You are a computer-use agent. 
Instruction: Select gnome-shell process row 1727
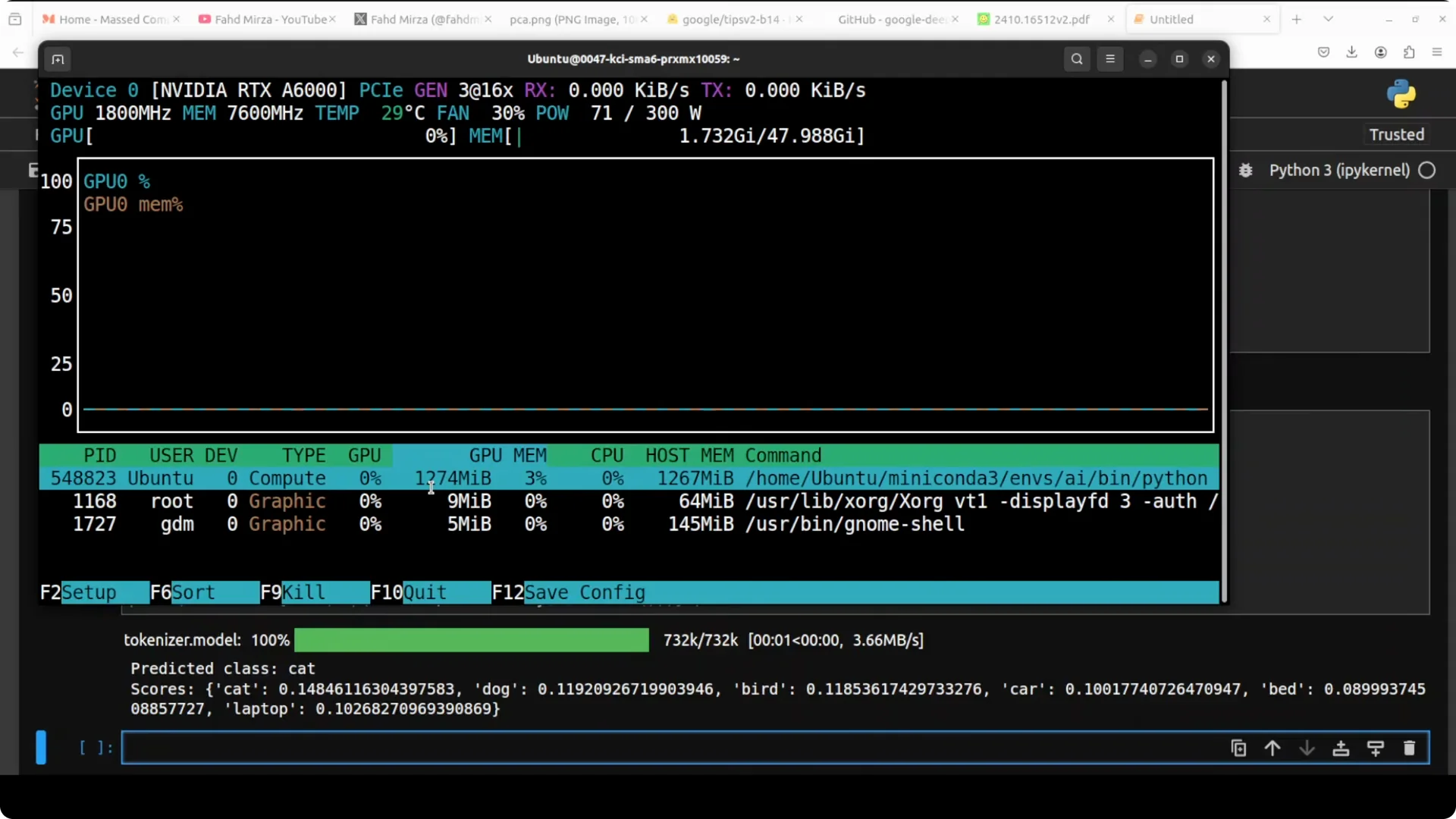coord(629,524)
